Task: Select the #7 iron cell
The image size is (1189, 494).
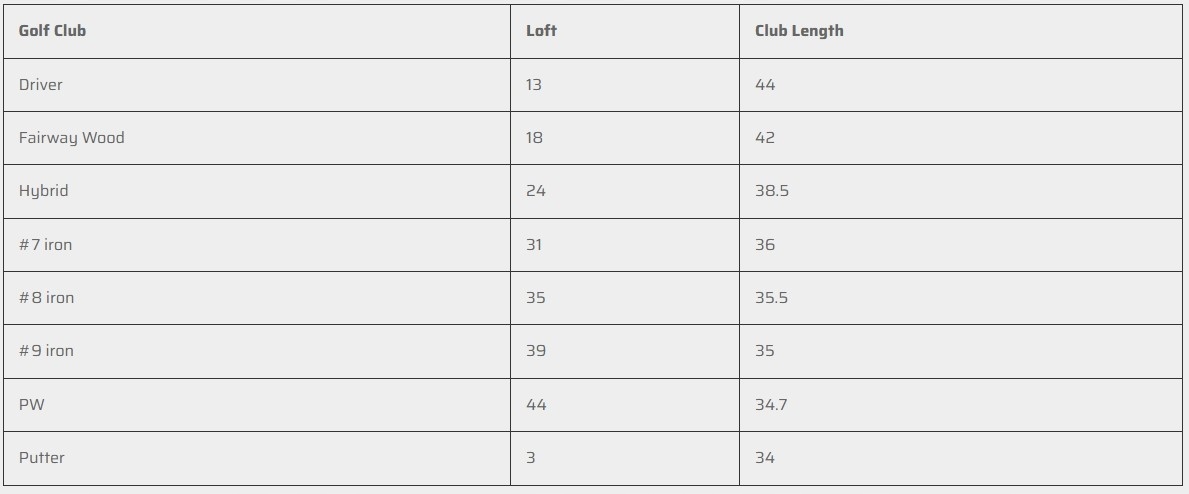Action: pyautogui.click(x=46, y=245)
